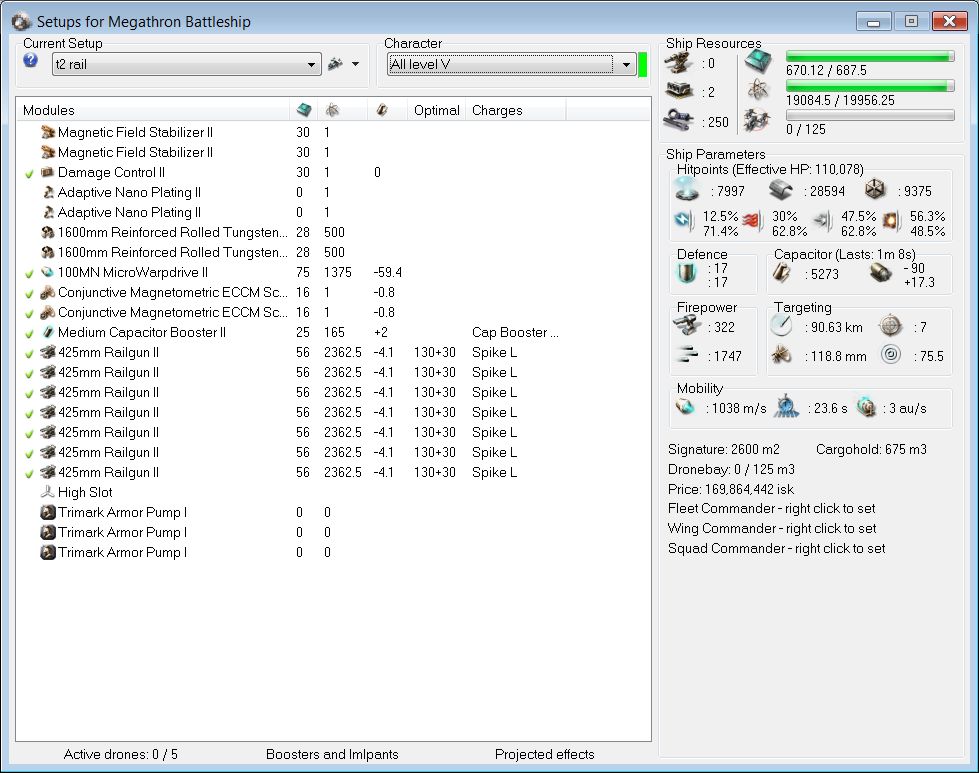The width and height of the screenshot is (979, 773).
Task: Click the CPU usage bar 670.12 / 687.5
Action: (x=870, y=56)
